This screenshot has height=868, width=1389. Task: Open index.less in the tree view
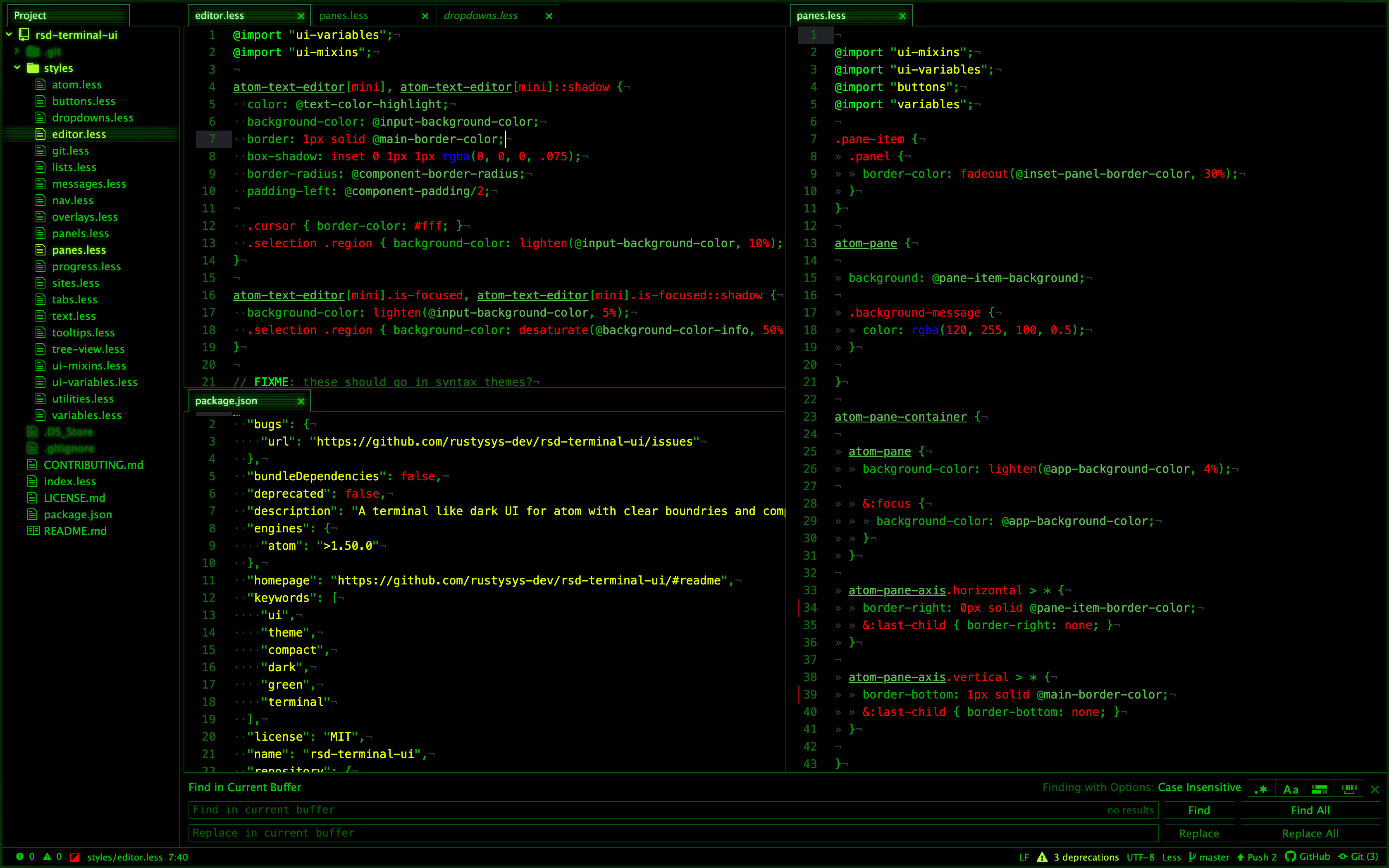click(69, 481)
